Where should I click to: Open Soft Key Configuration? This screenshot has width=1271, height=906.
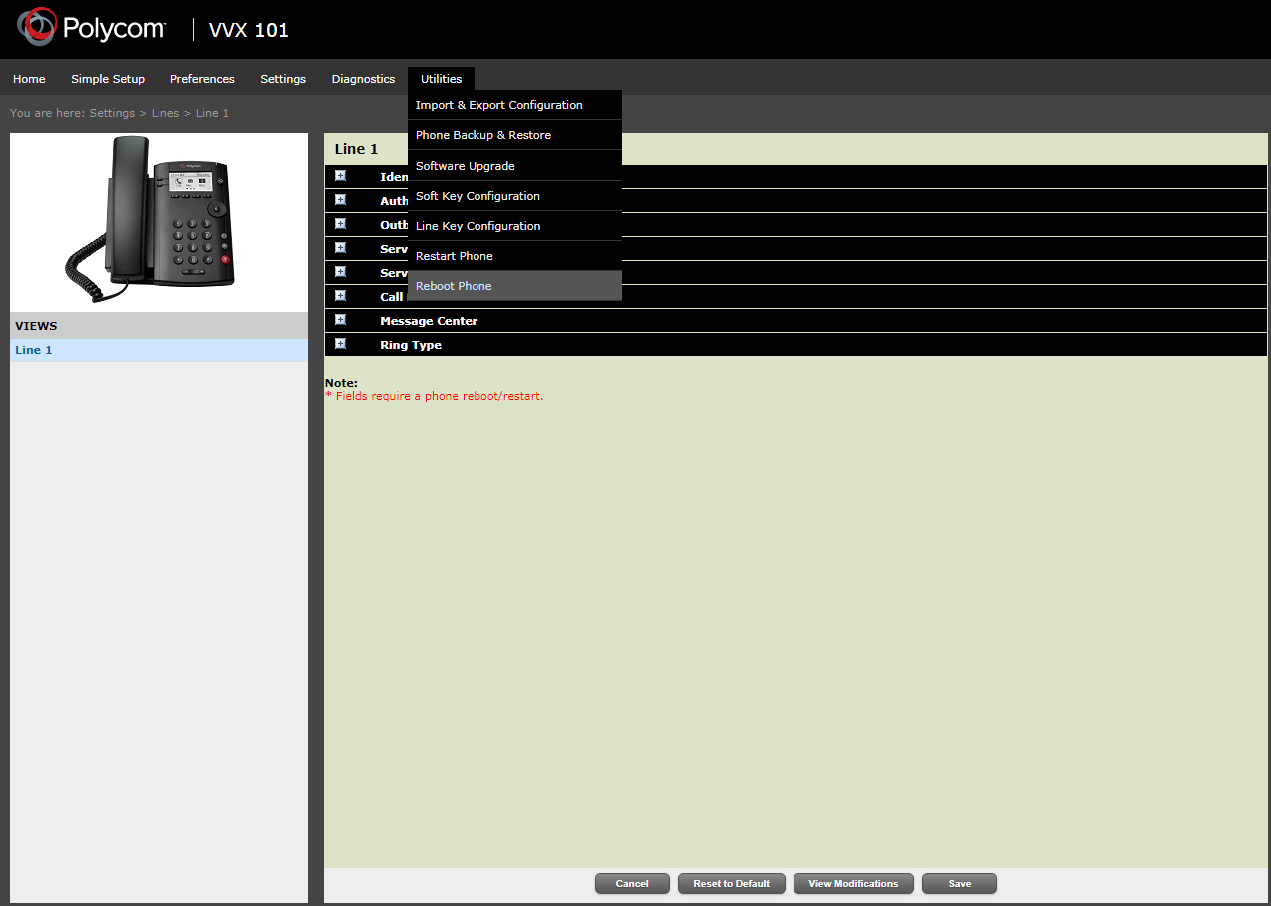point(477,196)
